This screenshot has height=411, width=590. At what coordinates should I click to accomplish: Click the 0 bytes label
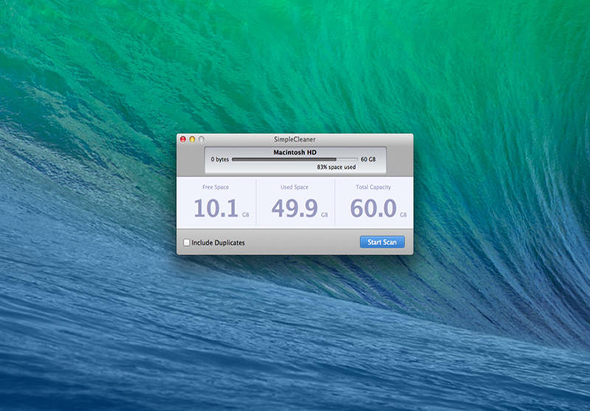220,160
